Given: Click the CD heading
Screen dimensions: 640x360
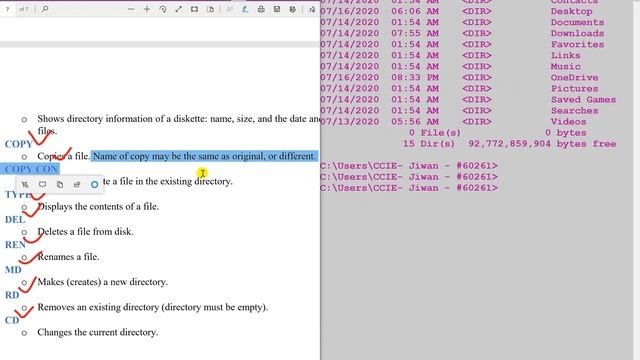Looking at the screenshot, I should point(12,320).
